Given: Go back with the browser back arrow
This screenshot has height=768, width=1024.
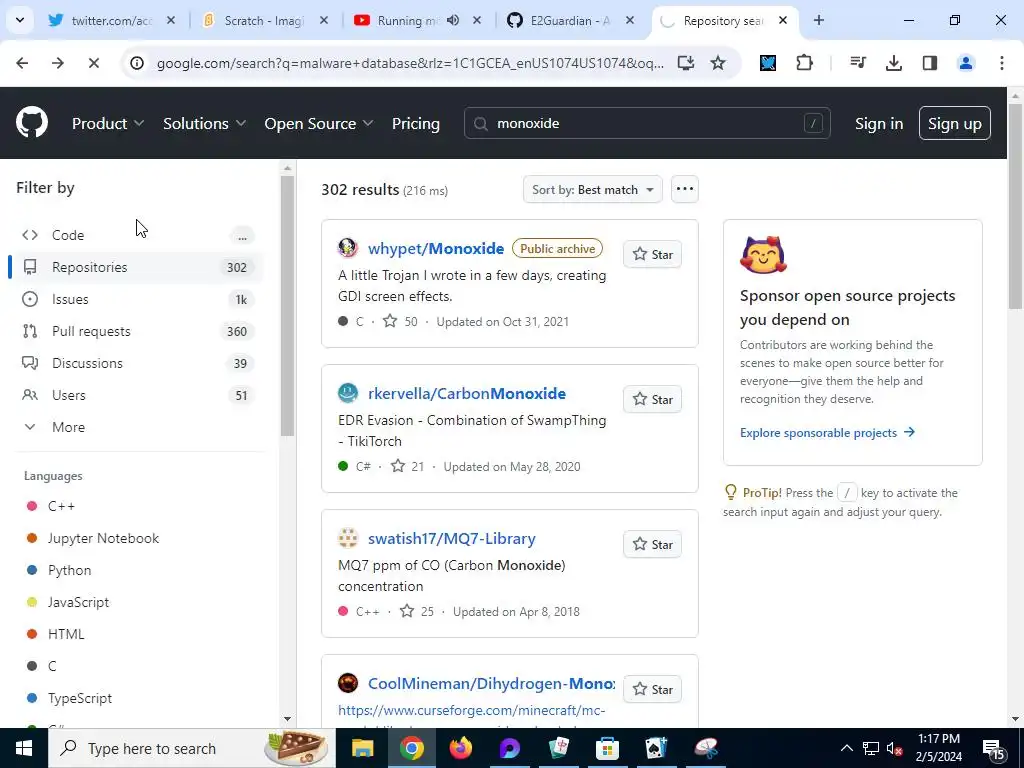Looking at the screenshot, I should 22,63.
